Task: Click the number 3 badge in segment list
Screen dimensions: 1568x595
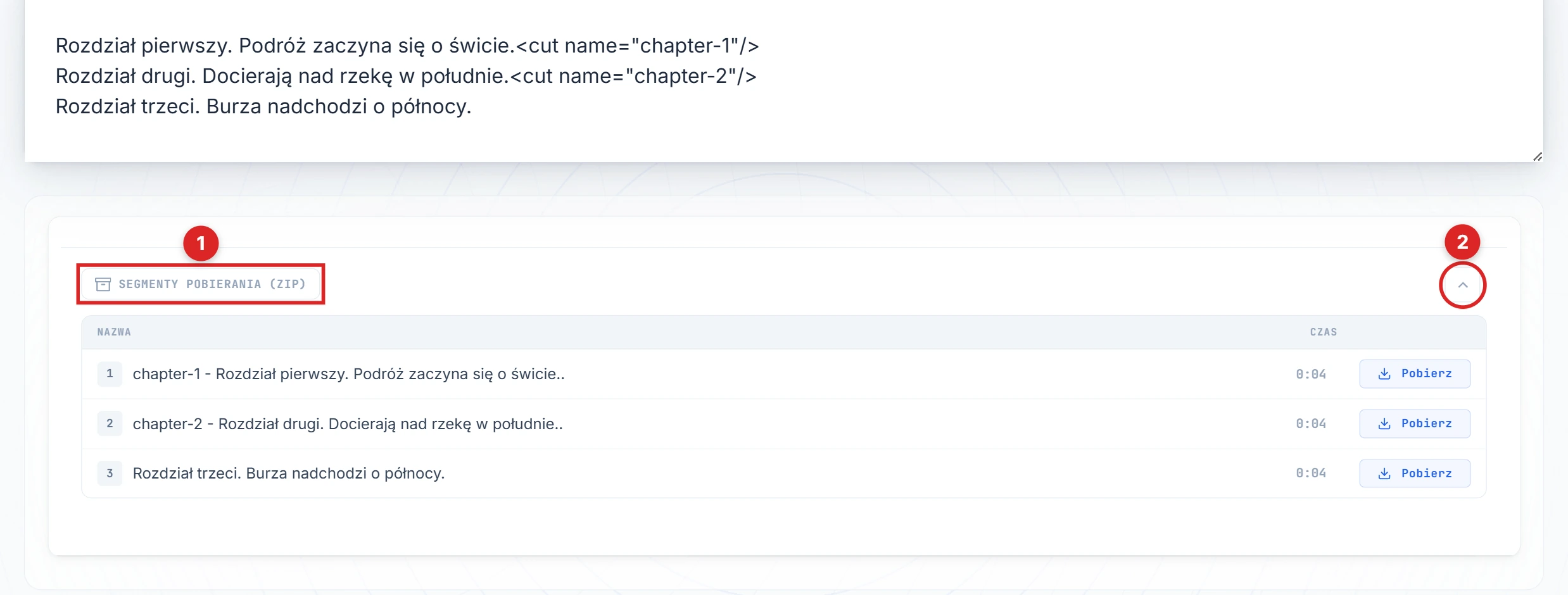Action: [x=110, y=473]
